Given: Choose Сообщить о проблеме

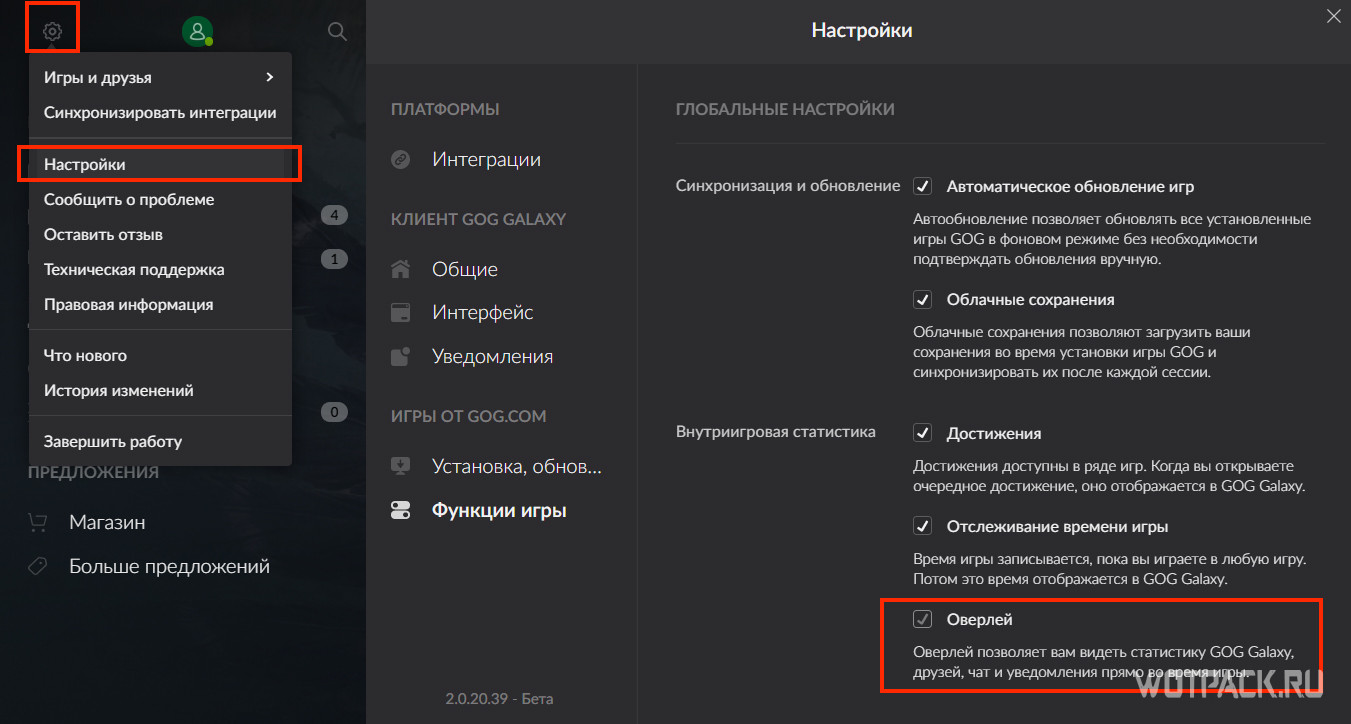Looking at the screenshot, I should [160, 199].
